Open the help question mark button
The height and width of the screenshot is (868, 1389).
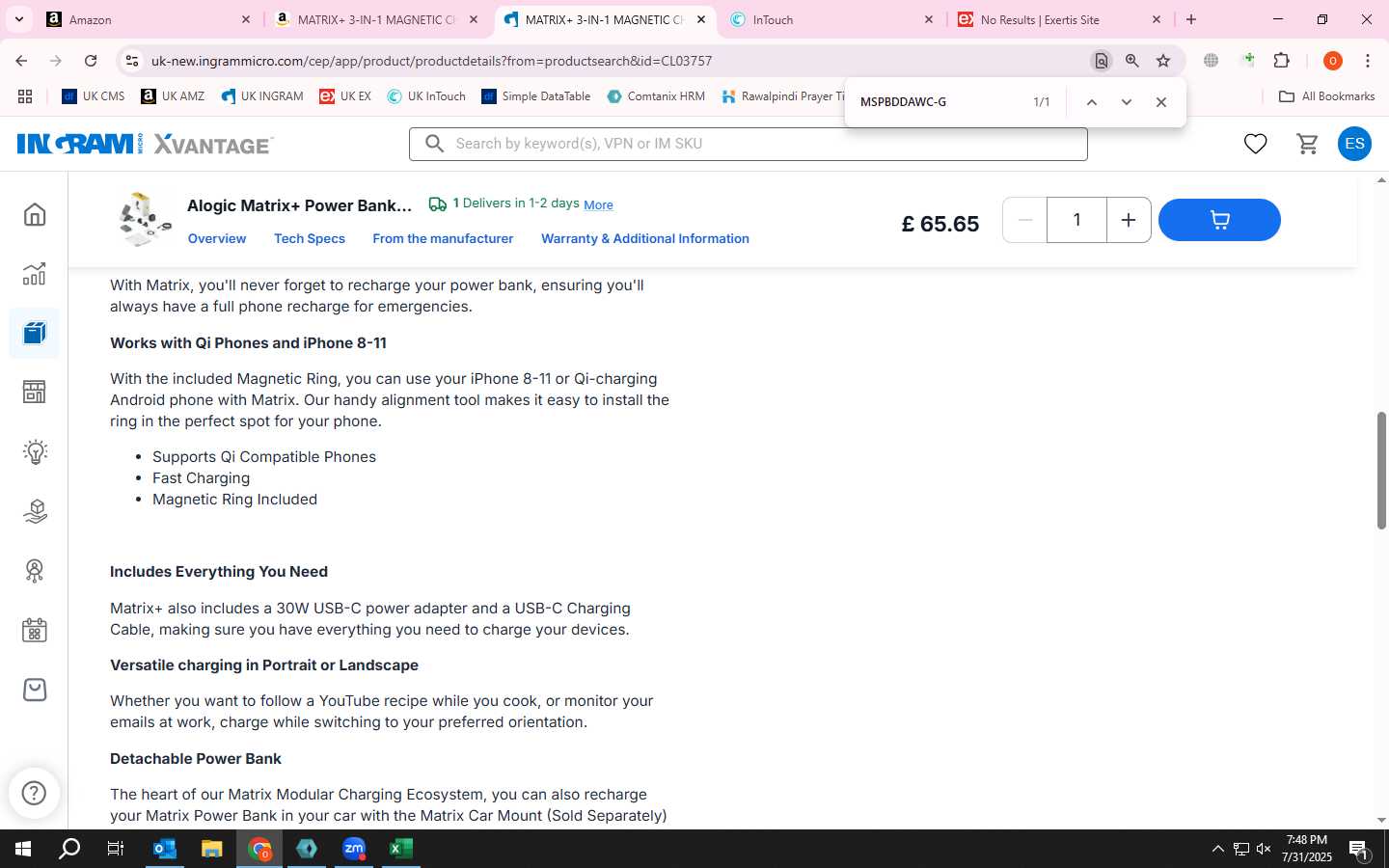click(x=34, y=793)
